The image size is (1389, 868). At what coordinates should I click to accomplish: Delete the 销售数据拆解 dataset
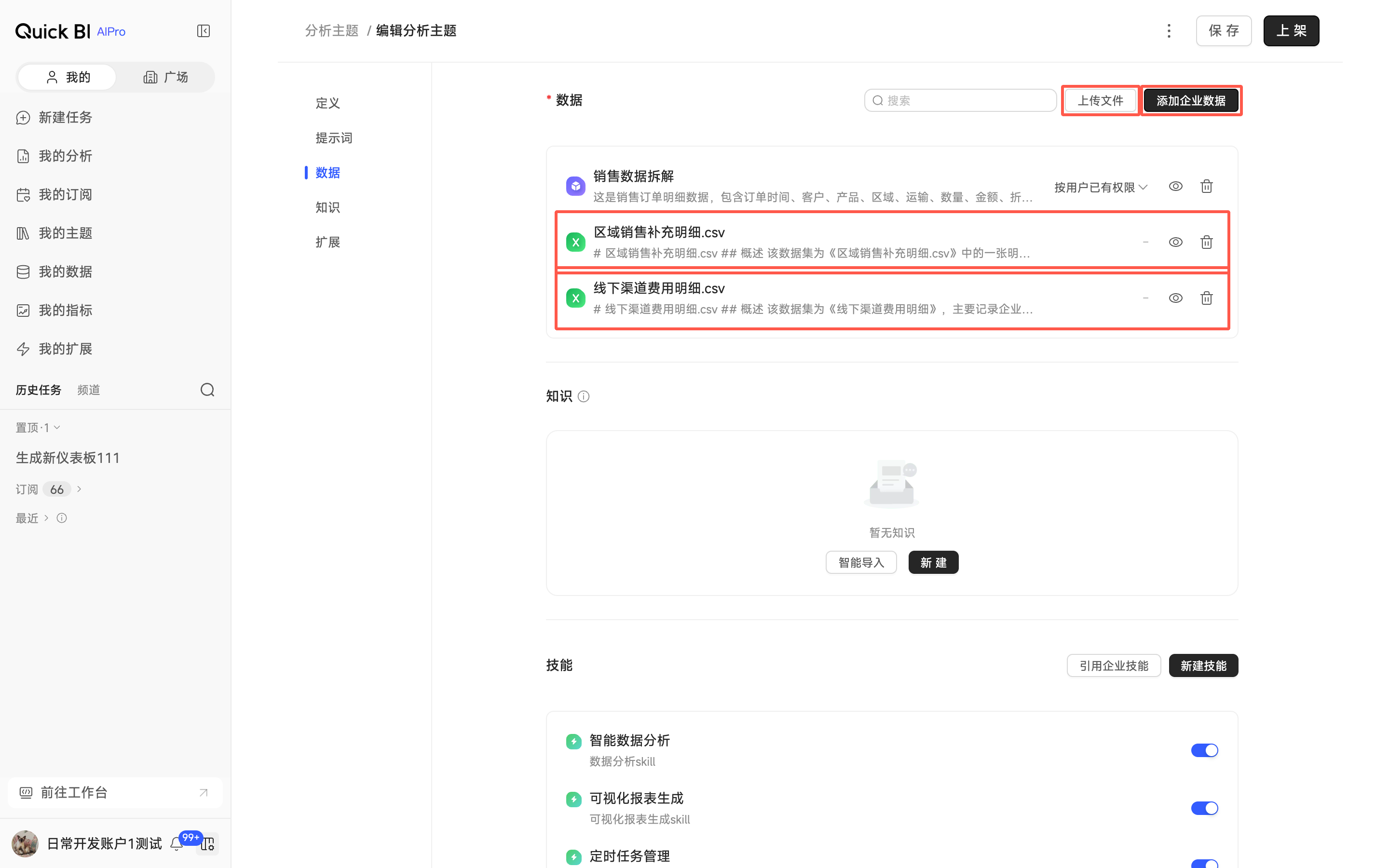(1207, 186)
